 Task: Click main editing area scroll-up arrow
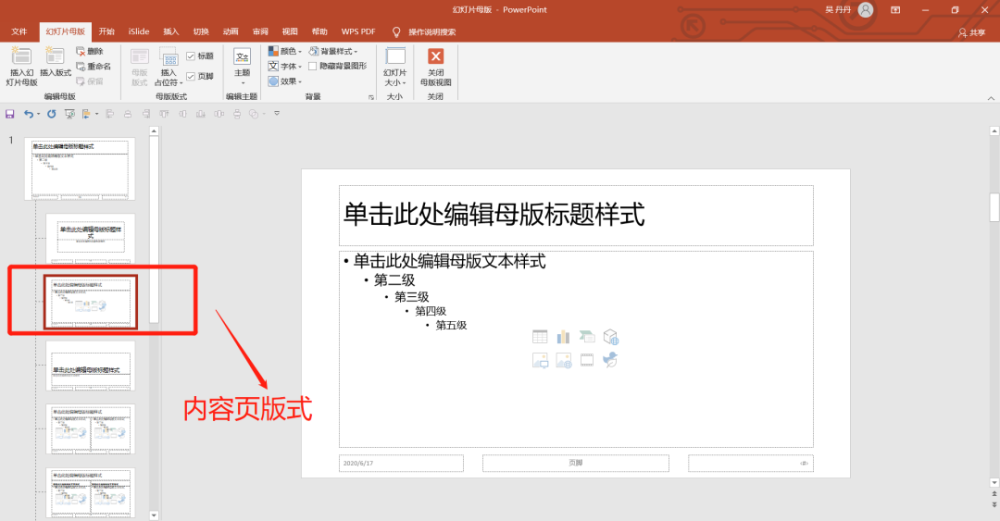pos(994,131)
